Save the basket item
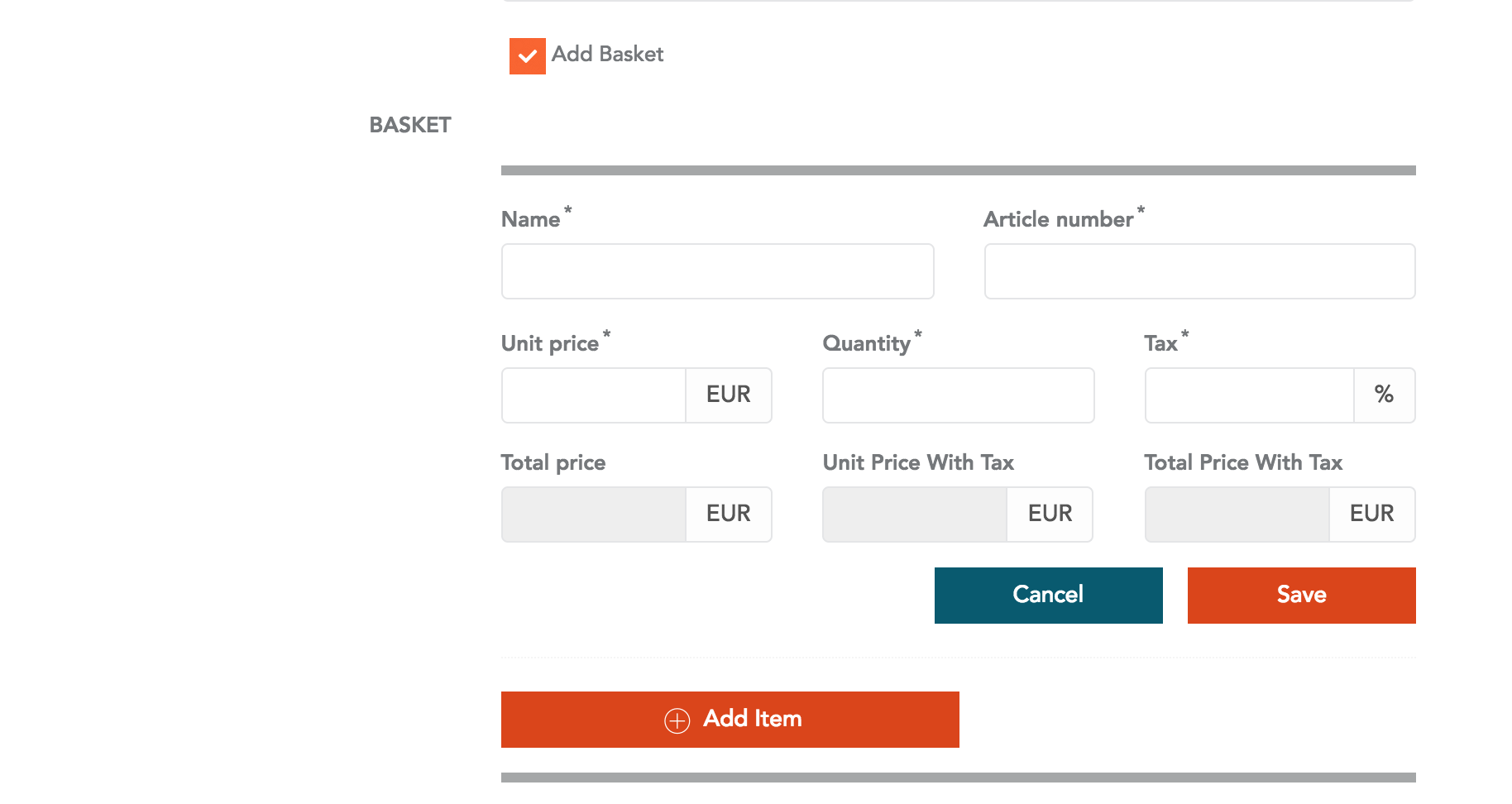This screenshot has width=1512, height=804. (x=1301, y=596)
